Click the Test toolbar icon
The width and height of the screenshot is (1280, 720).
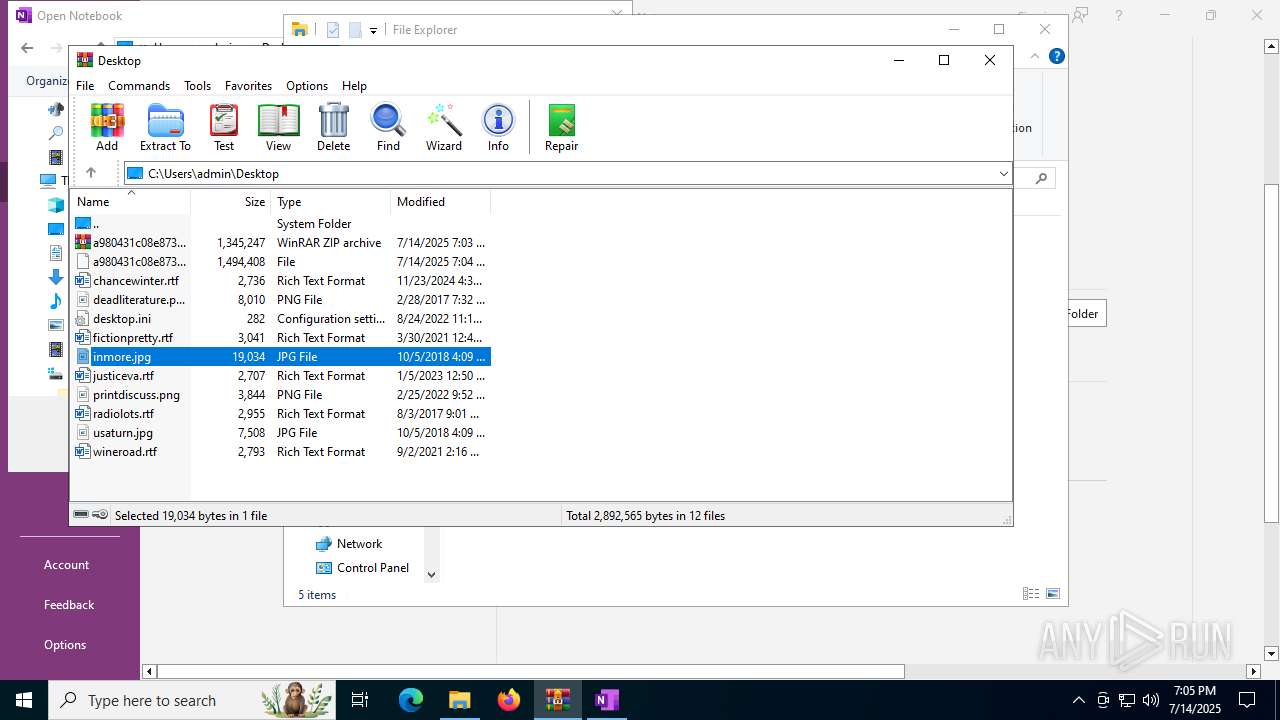pos(224,127)
